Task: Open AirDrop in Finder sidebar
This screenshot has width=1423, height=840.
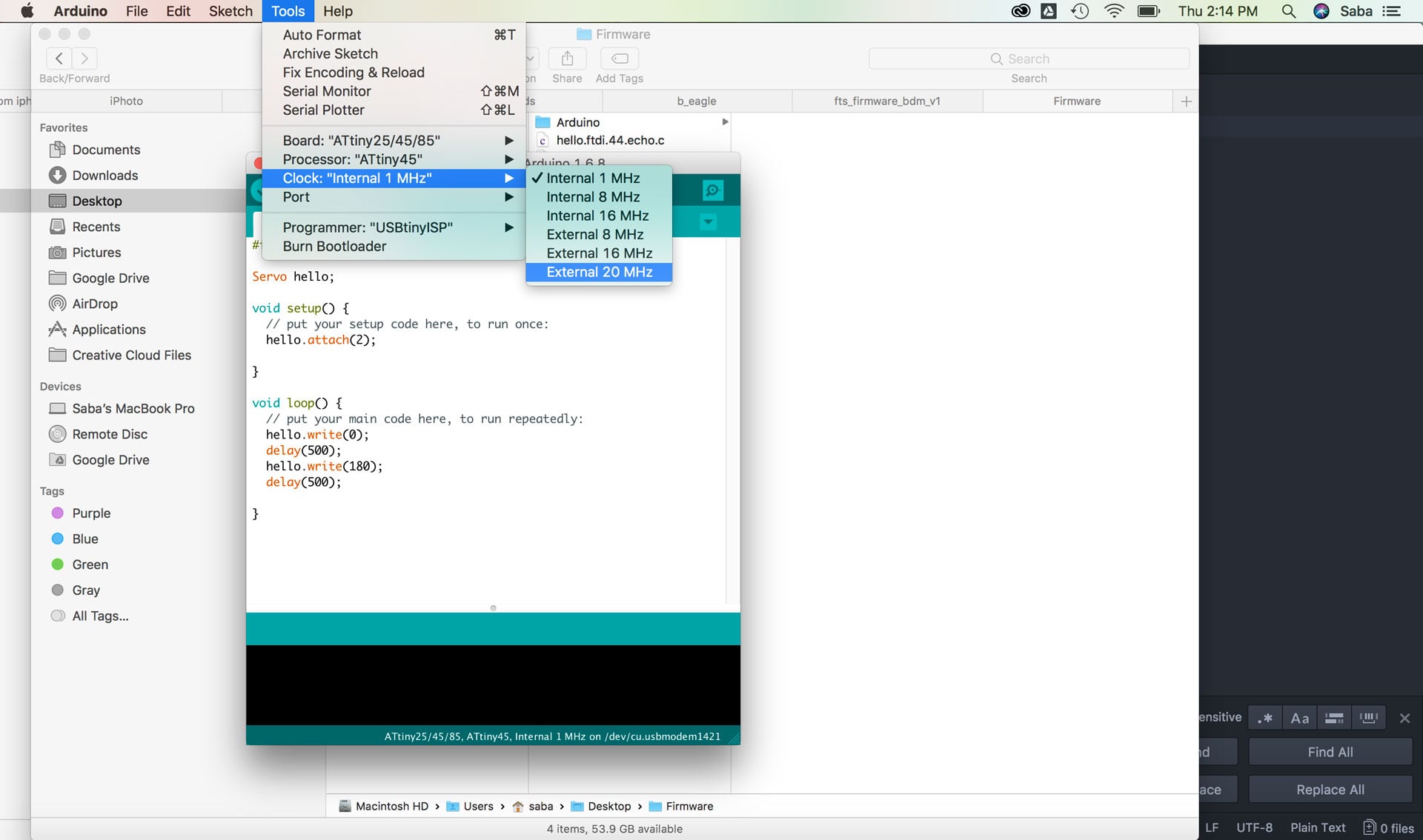Action: pos(95,304)
